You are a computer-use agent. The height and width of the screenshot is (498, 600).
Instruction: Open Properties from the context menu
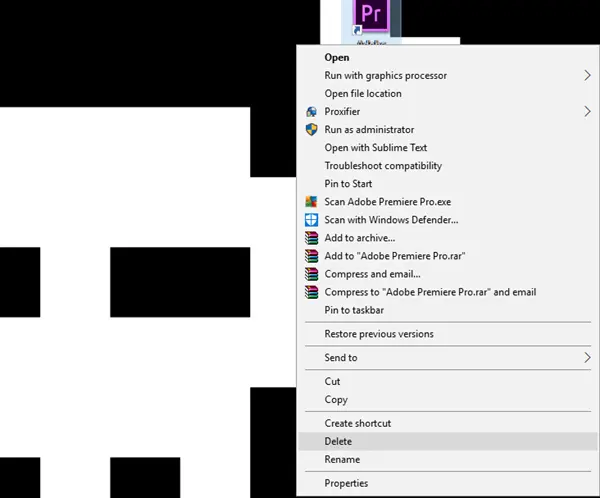(x=447, y=483)
